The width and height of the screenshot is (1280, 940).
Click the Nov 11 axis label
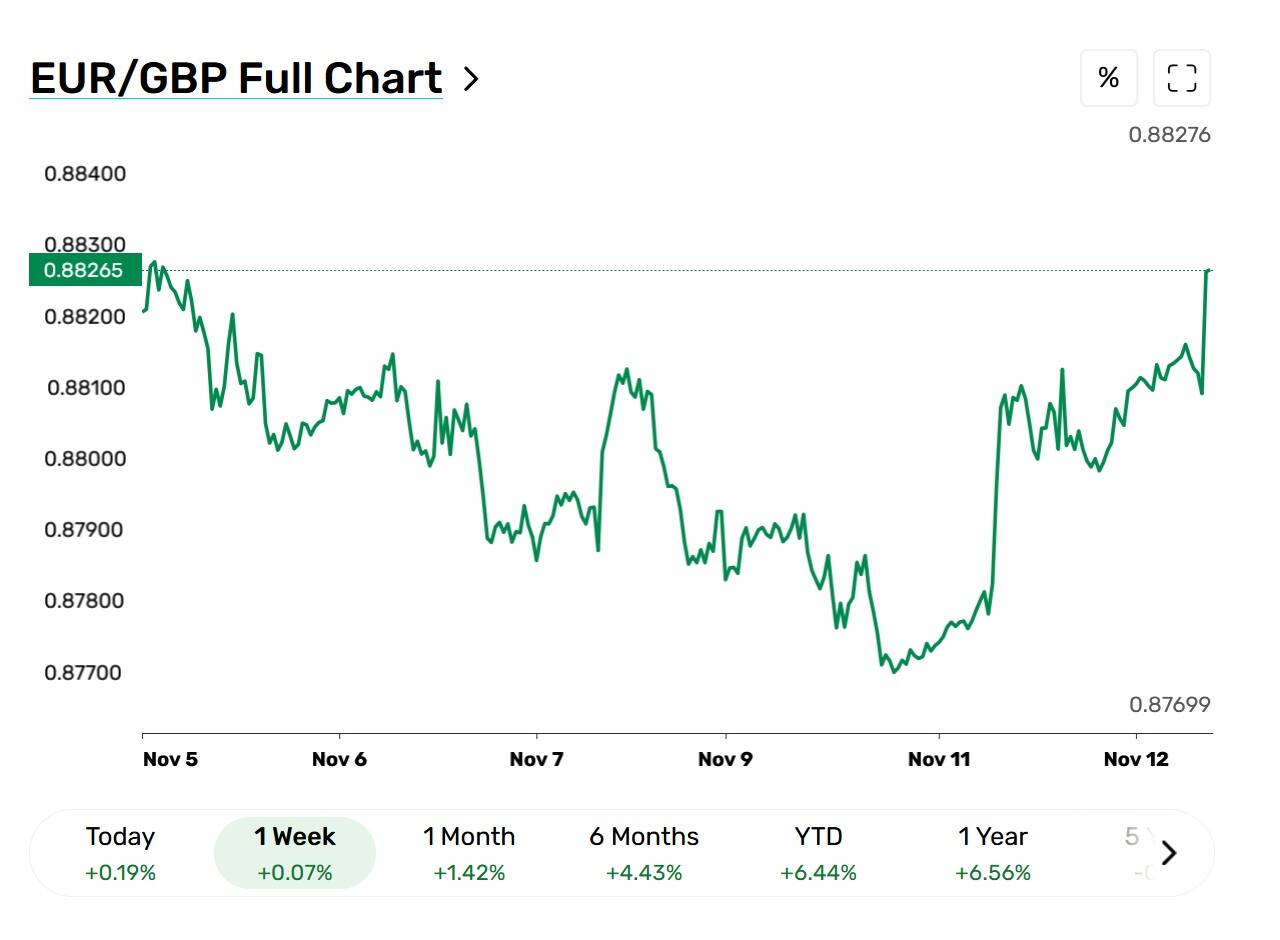click(x=939, y=759)
